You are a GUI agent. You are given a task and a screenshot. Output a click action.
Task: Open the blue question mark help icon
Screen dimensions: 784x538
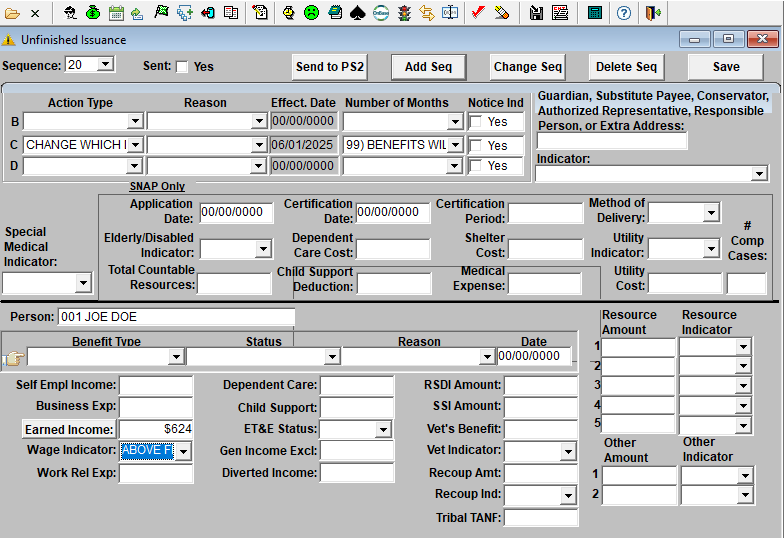click(624, 12)
